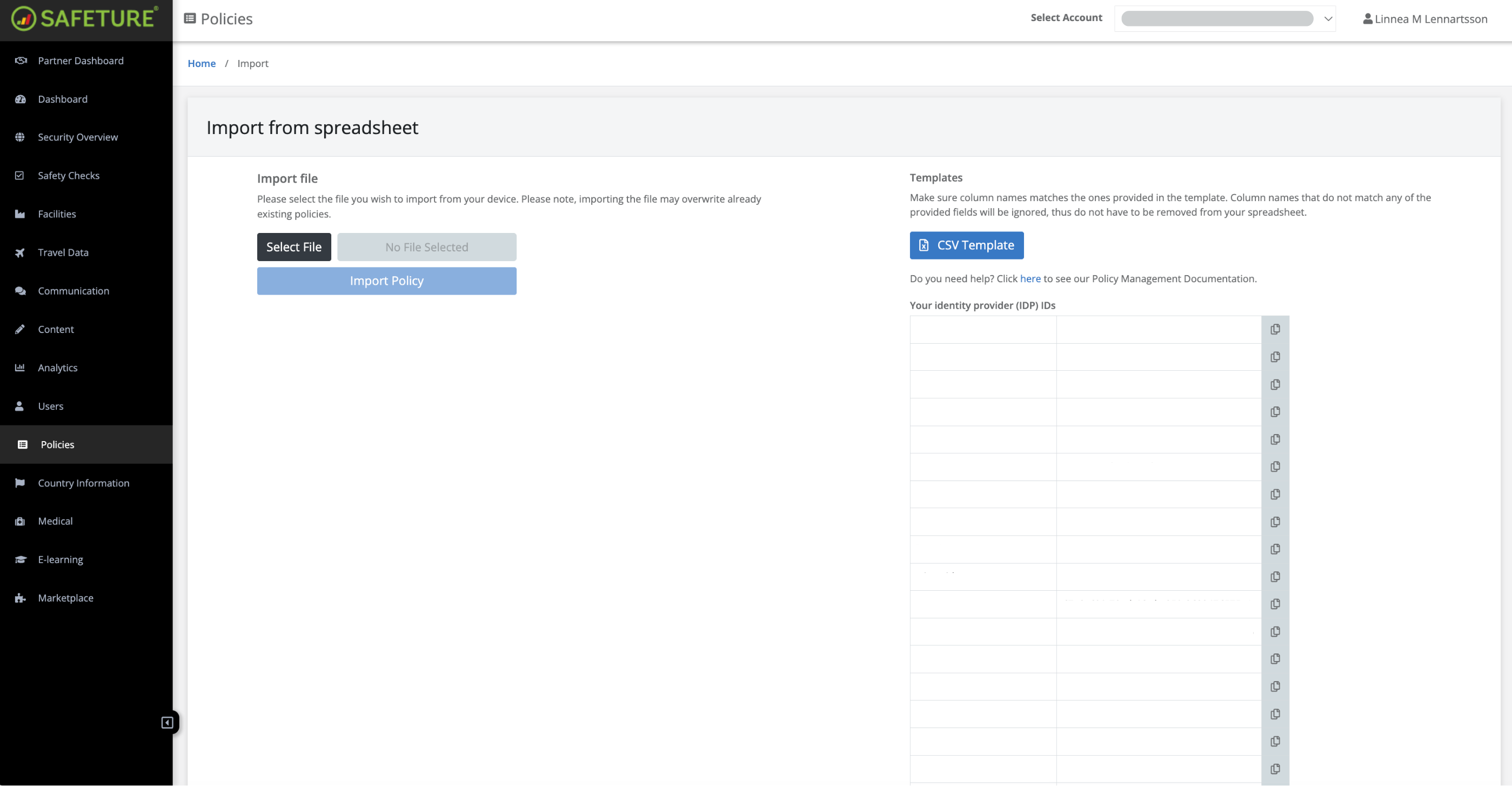Screen dimensions: 1512x787
Task: Select the Security Overview globe icon
Action: pos(20,137)
